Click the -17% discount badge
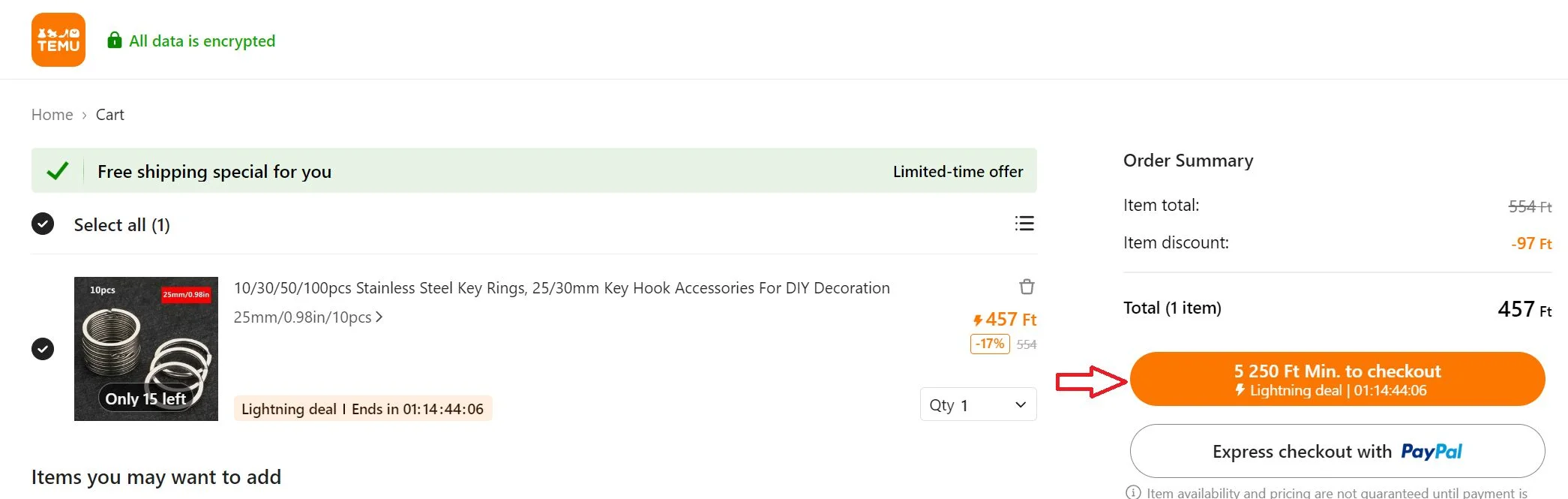Image resolution: width=1568 pixels, height=499 pixels. click(x=990, y=344)
